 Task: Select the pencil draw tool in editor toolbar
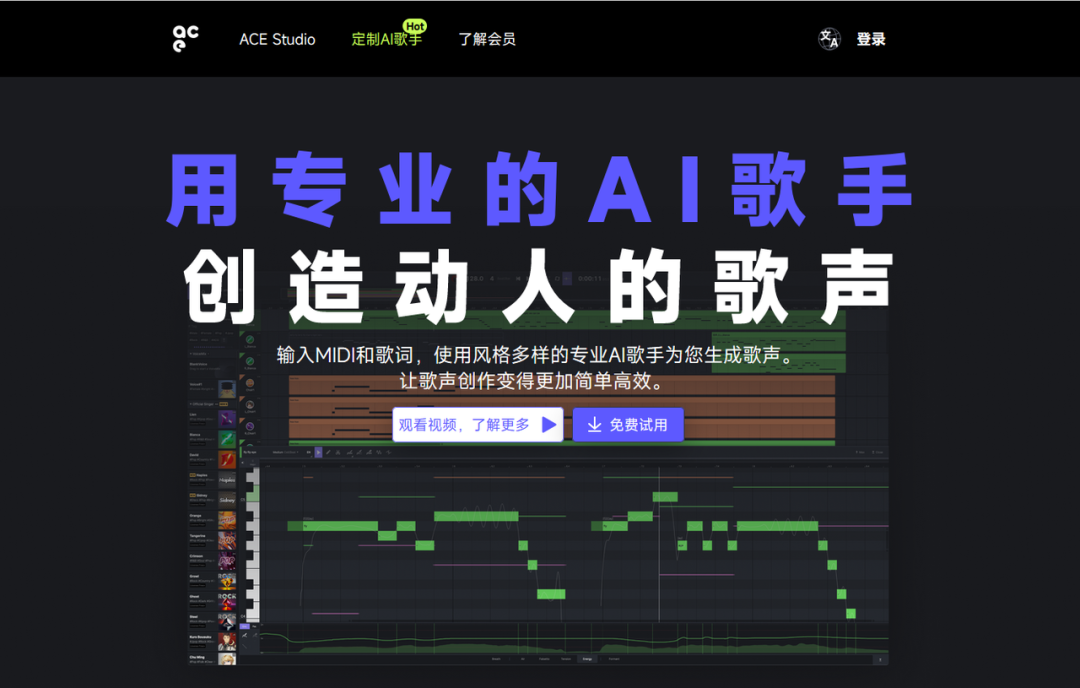coord(328,452)
